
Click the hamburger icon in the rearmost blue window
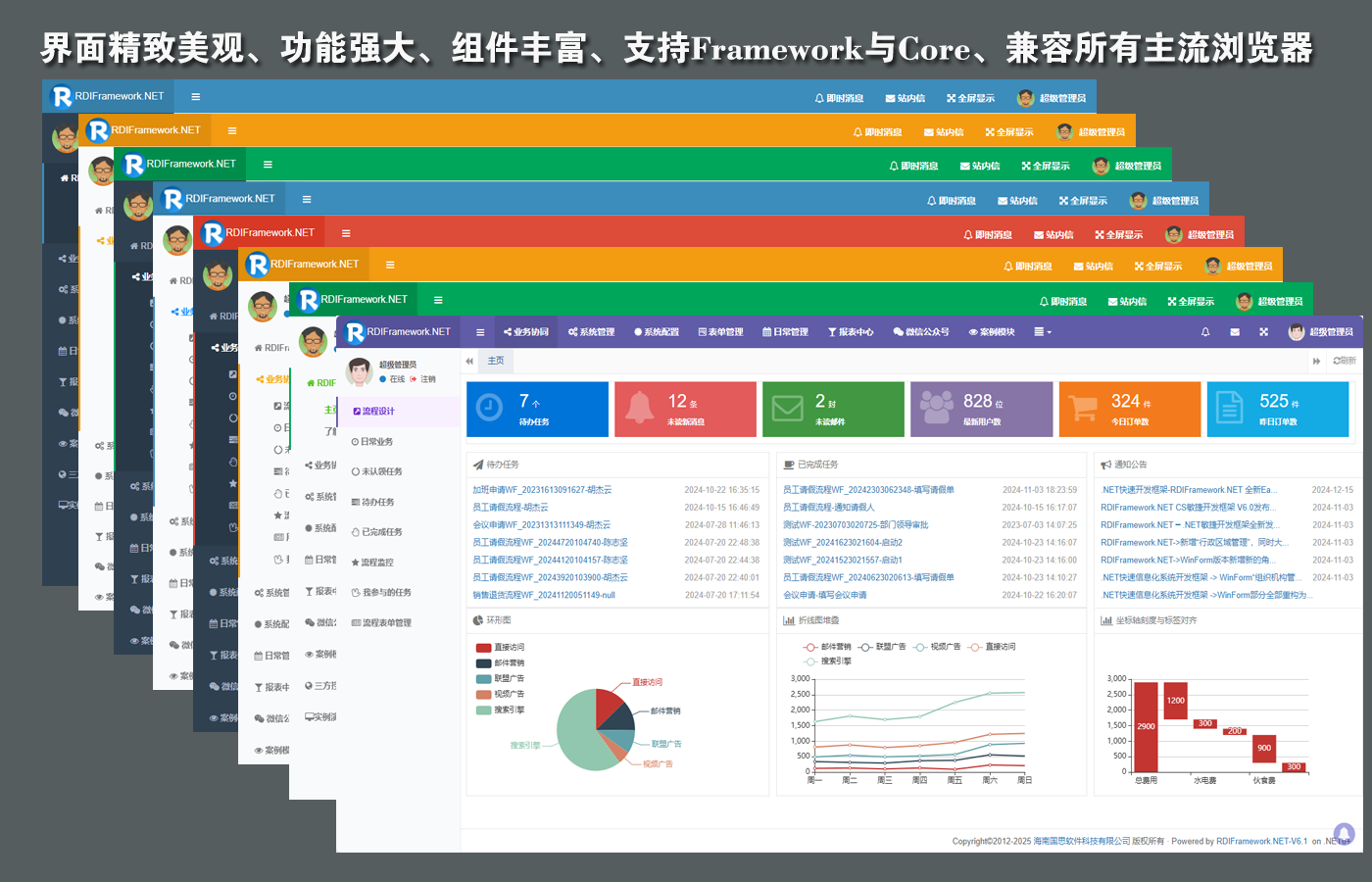[x=196, y=97]
